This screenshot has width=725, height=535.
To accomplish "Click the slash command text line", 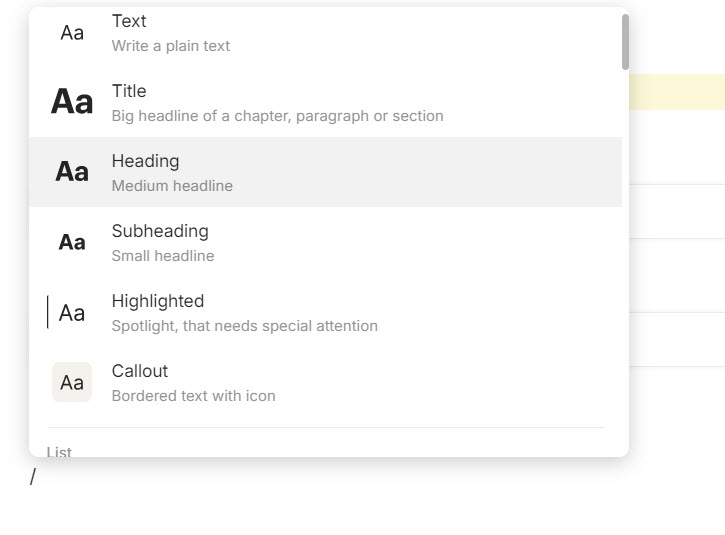I will 32,476.
